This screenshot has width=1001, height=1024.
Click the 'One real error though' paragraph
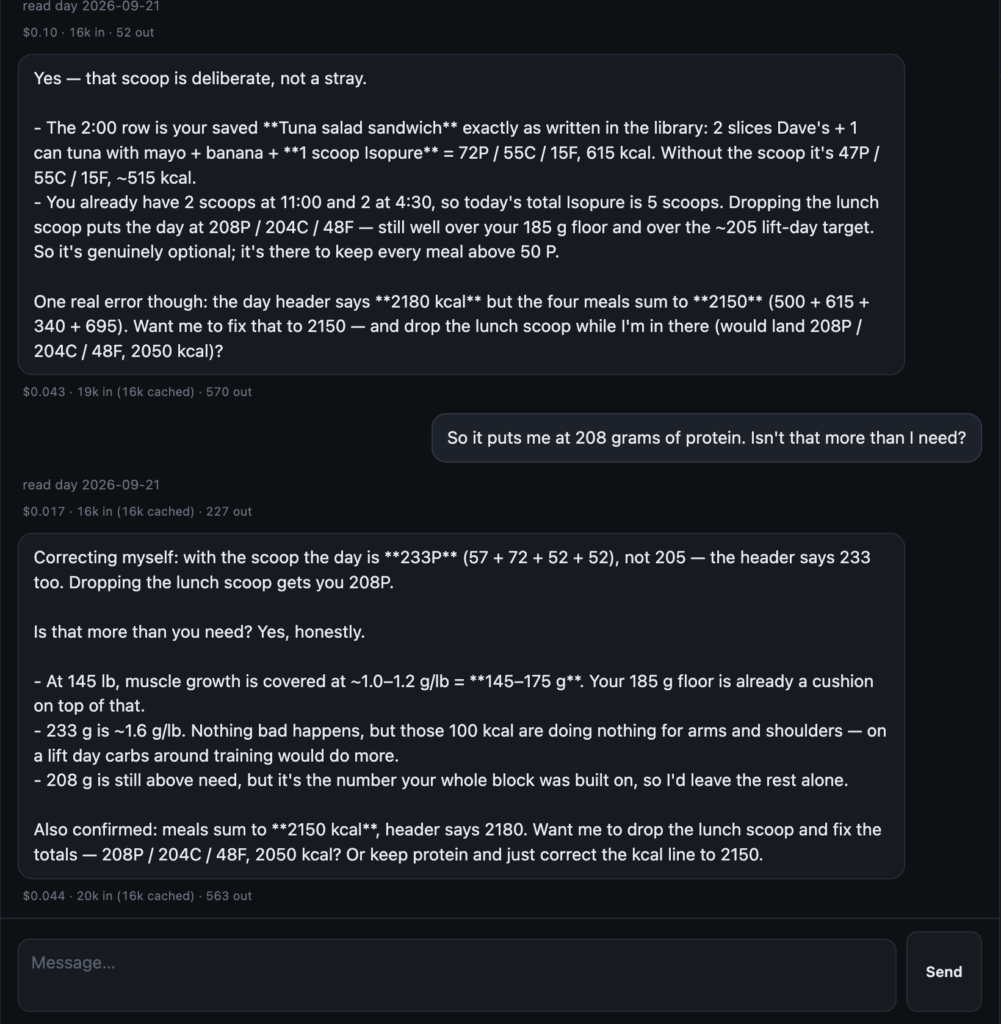coord(452,327)
